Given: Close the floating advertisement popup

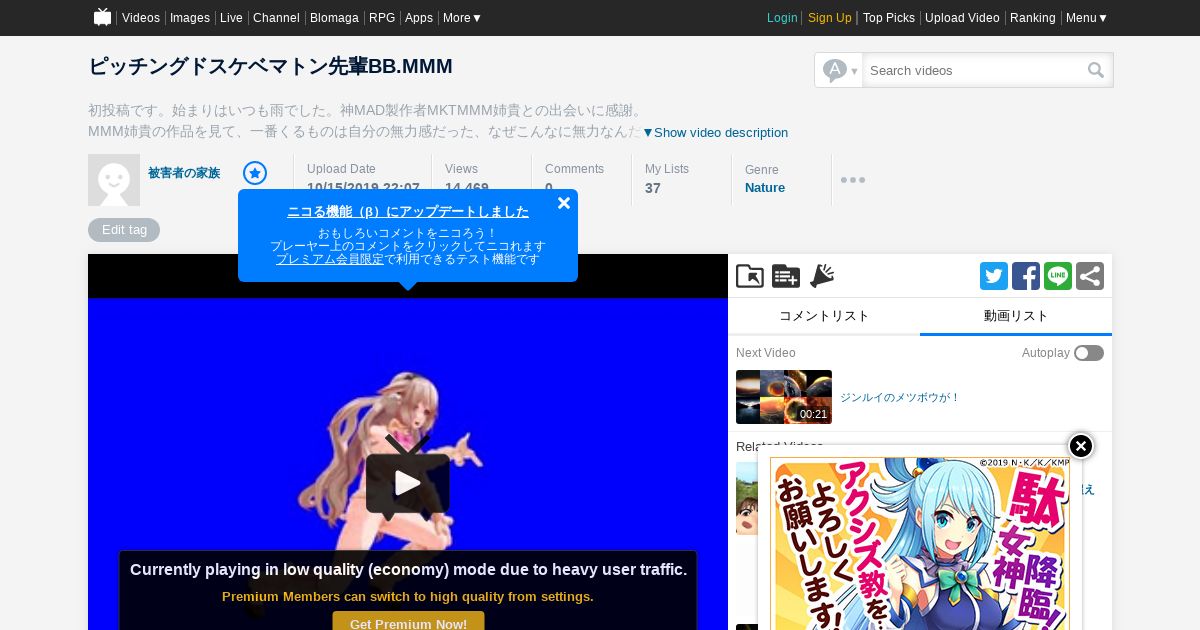Looking at the screenshot, I should pos(1081,446).
